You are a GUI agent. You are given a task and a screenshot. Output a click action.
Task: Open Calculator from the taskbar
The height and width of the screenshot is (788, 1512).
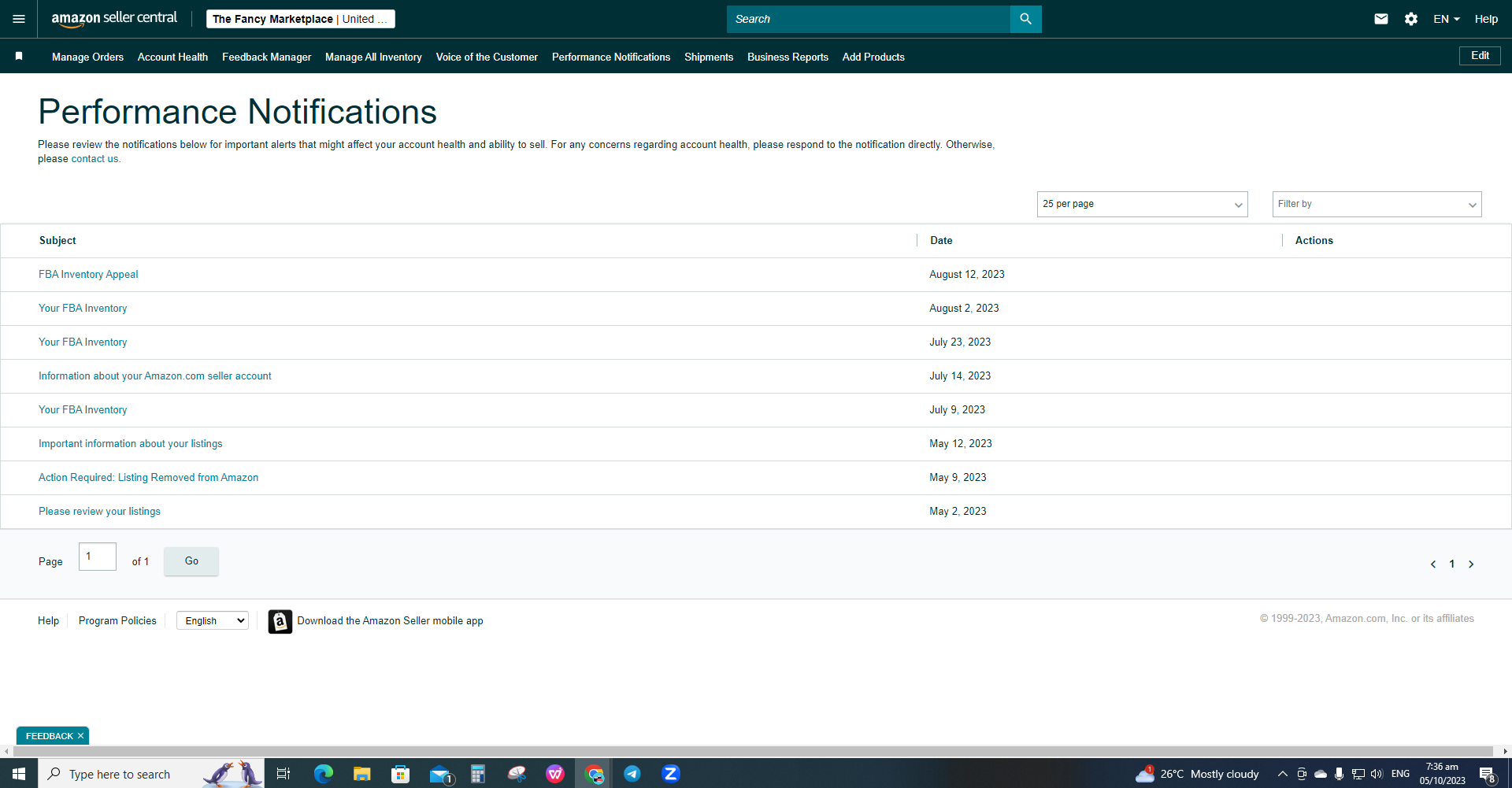coord(477,774)
